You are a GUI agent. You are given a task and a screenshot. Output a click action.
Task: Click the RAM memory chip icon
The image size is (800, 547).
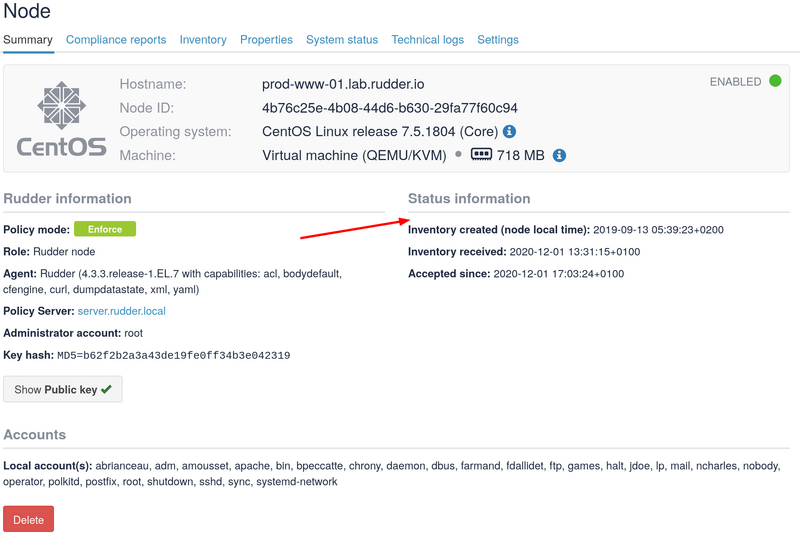(481, 154)
